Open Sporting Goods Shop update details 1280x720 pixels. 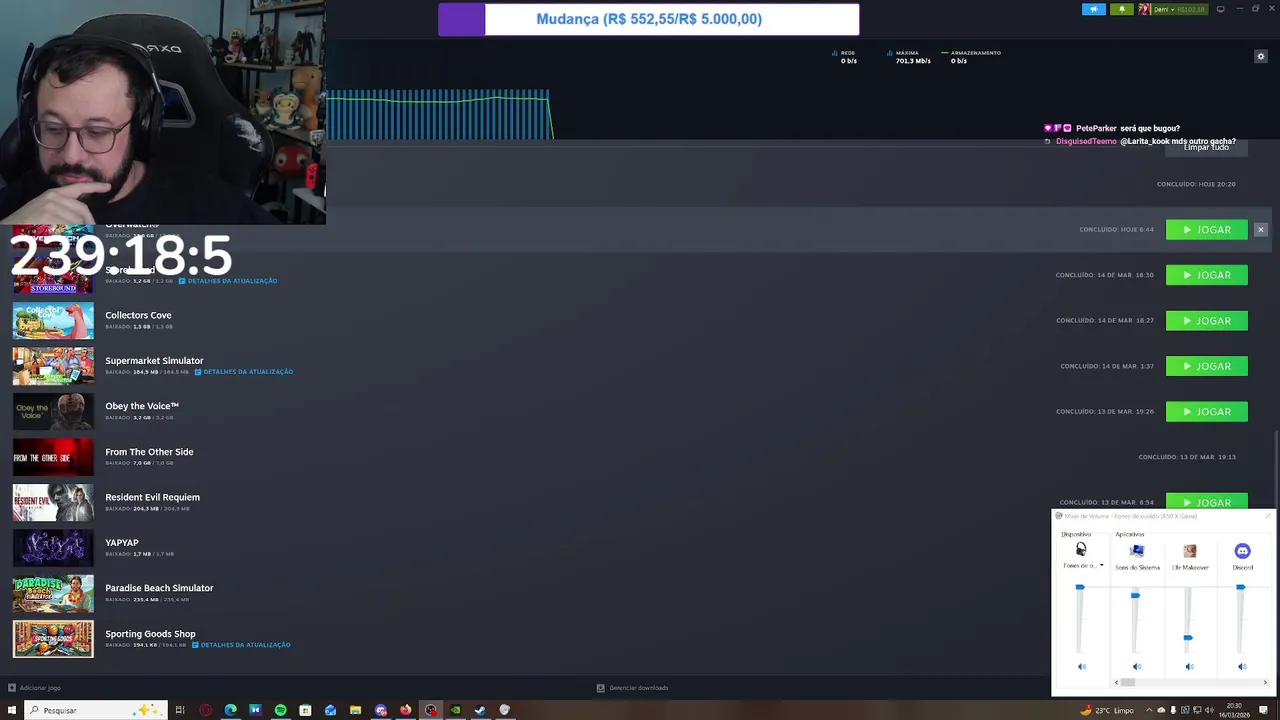click(x=241, y=645)
